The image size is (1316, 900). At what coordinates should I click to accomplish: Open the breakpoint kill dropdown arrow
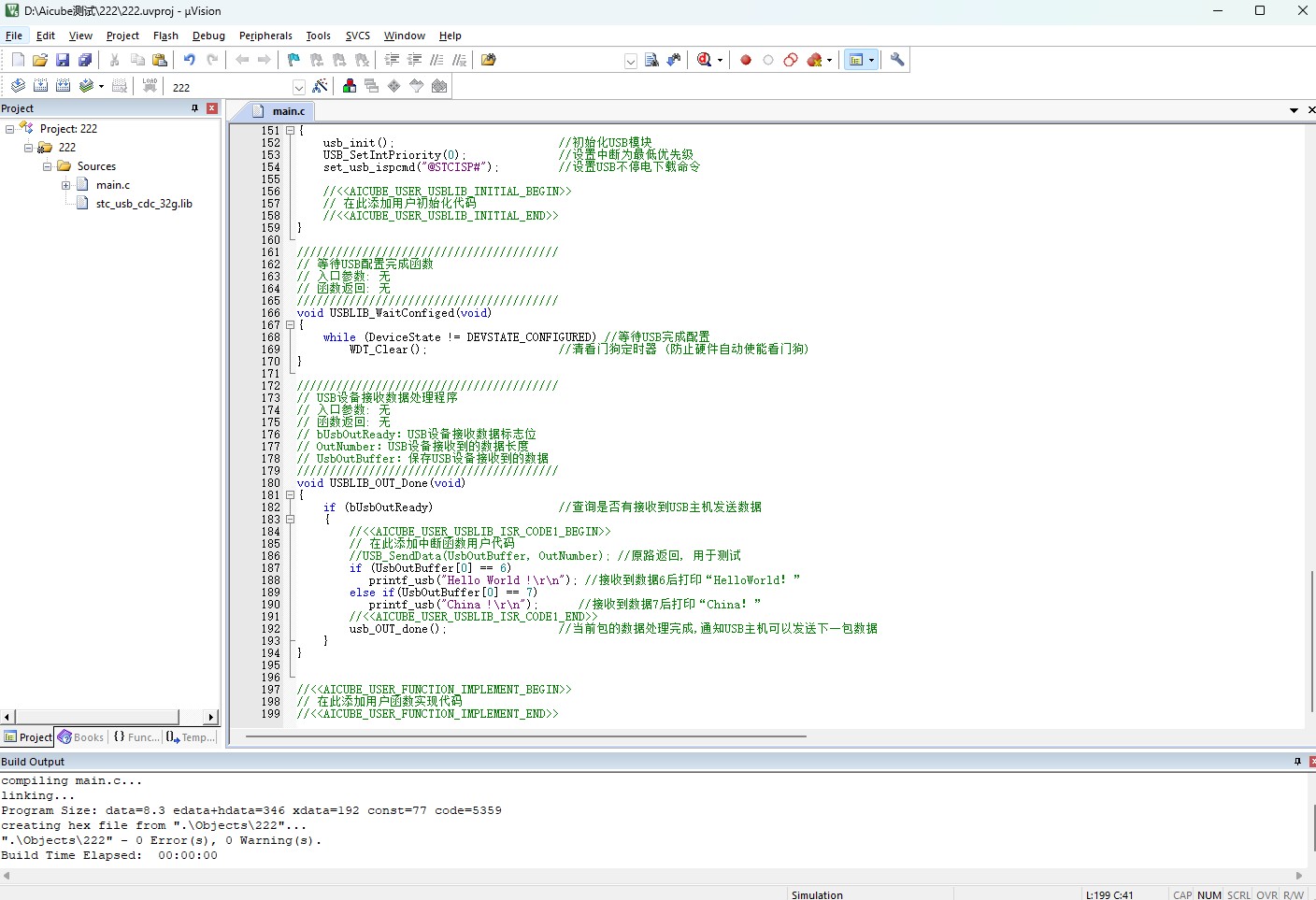829,60
